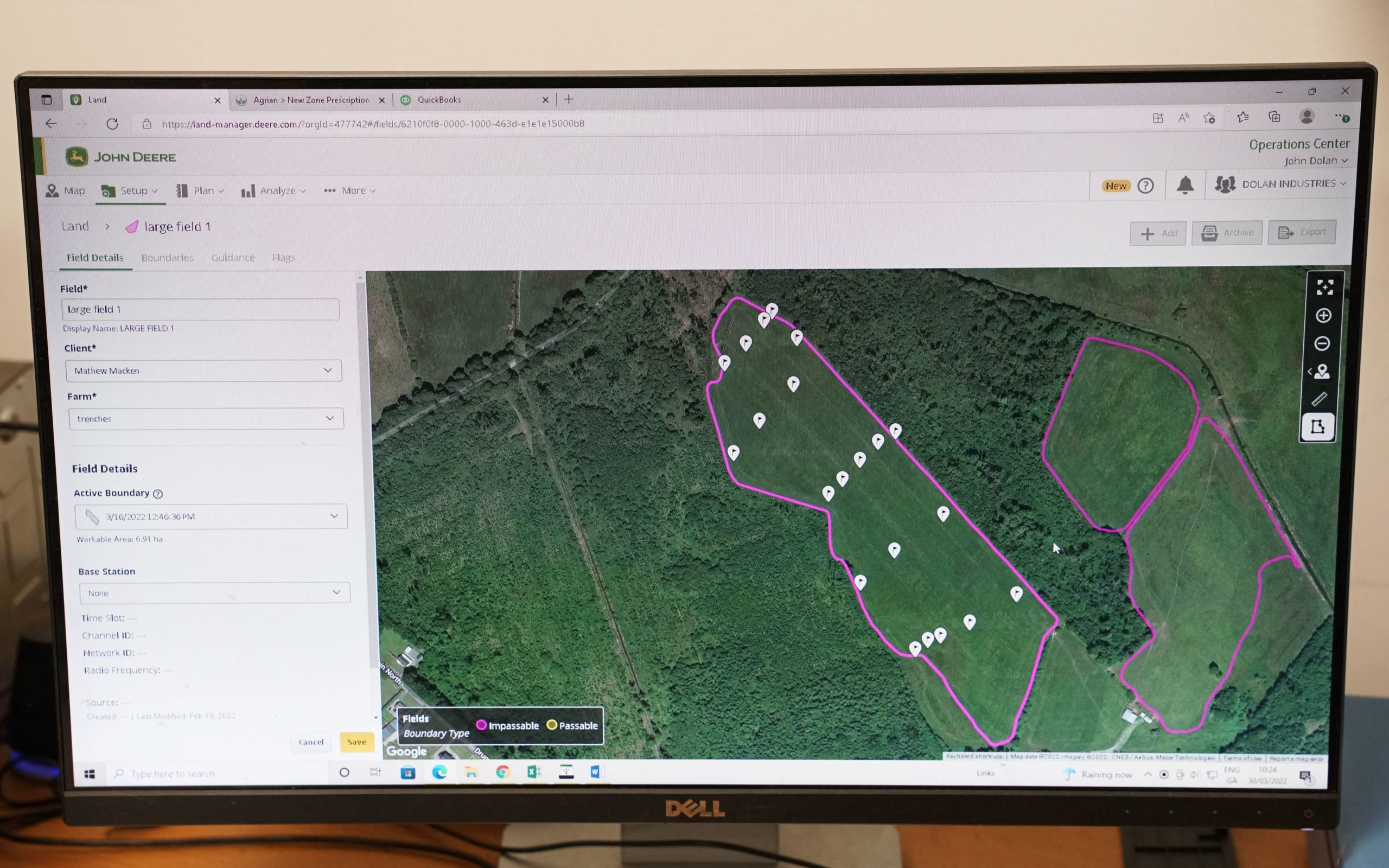Open the DOLAN INDUSTRIES organization dropdown
This screenshot has width=1389, height=868.
click(x=1280, y=184)
